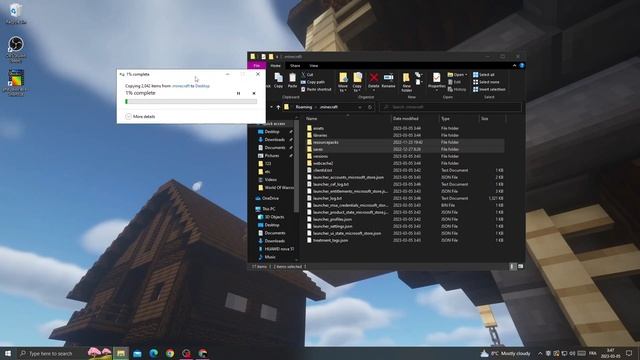
Task: Select 3D Objects in the navigation pane
Action: click(x=271, y=217)
